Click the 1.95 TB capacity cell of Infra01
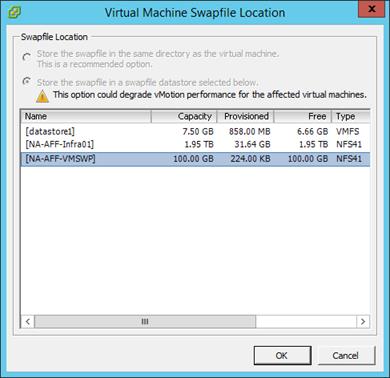 199,144
